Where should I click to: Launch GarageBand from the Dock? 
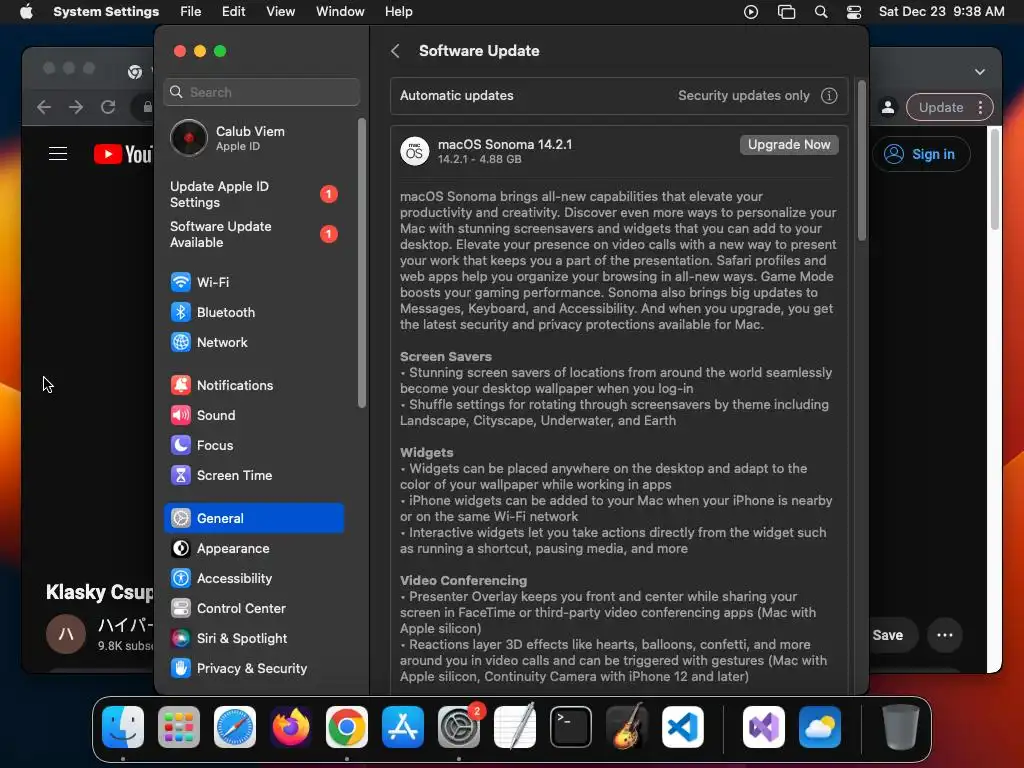pyautogui.click(x=627, y=727)
